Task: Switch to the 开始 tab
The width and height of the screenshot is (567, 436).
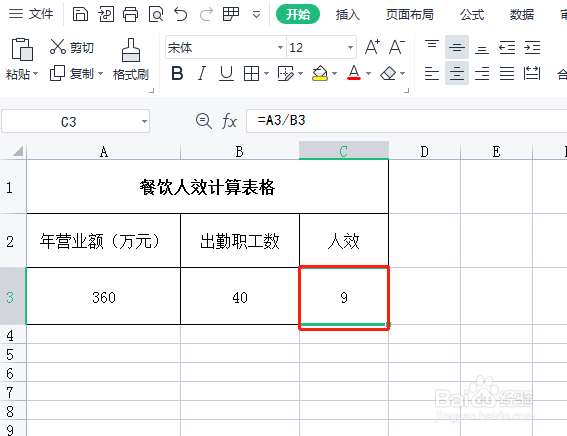Action: click(298, 14)
